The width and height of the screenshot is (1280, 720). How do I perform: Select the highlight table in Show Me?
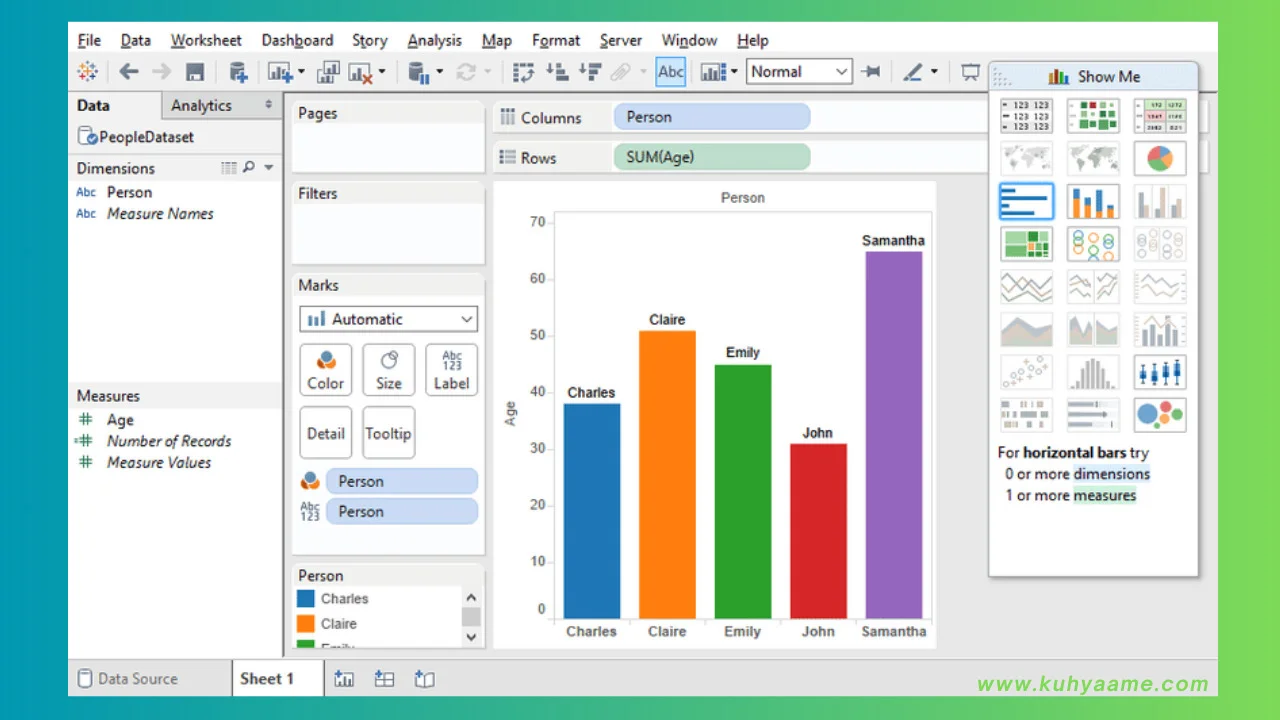[x=1160, y=116]
